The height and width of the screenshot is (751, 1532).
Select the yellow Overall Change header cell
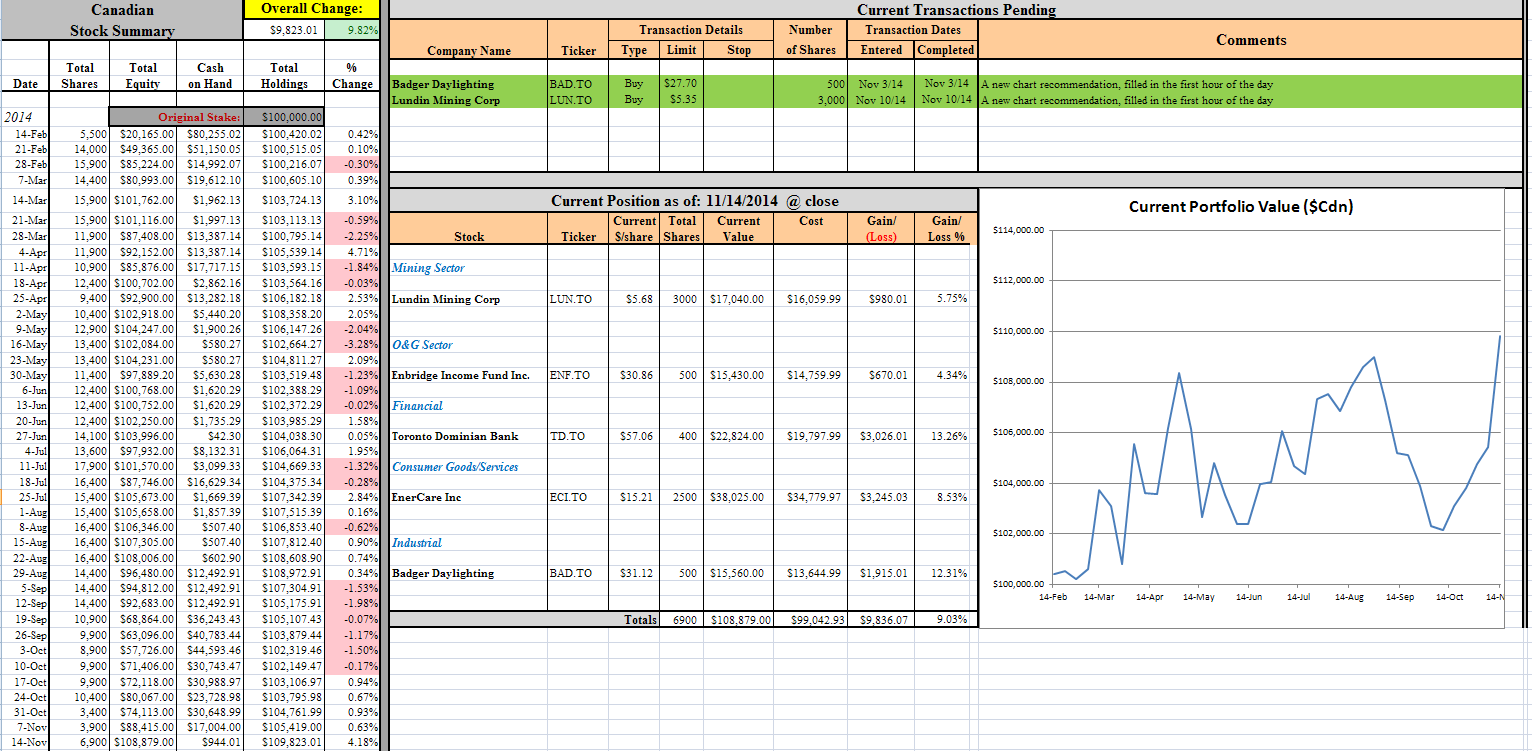tap(312, 9)
